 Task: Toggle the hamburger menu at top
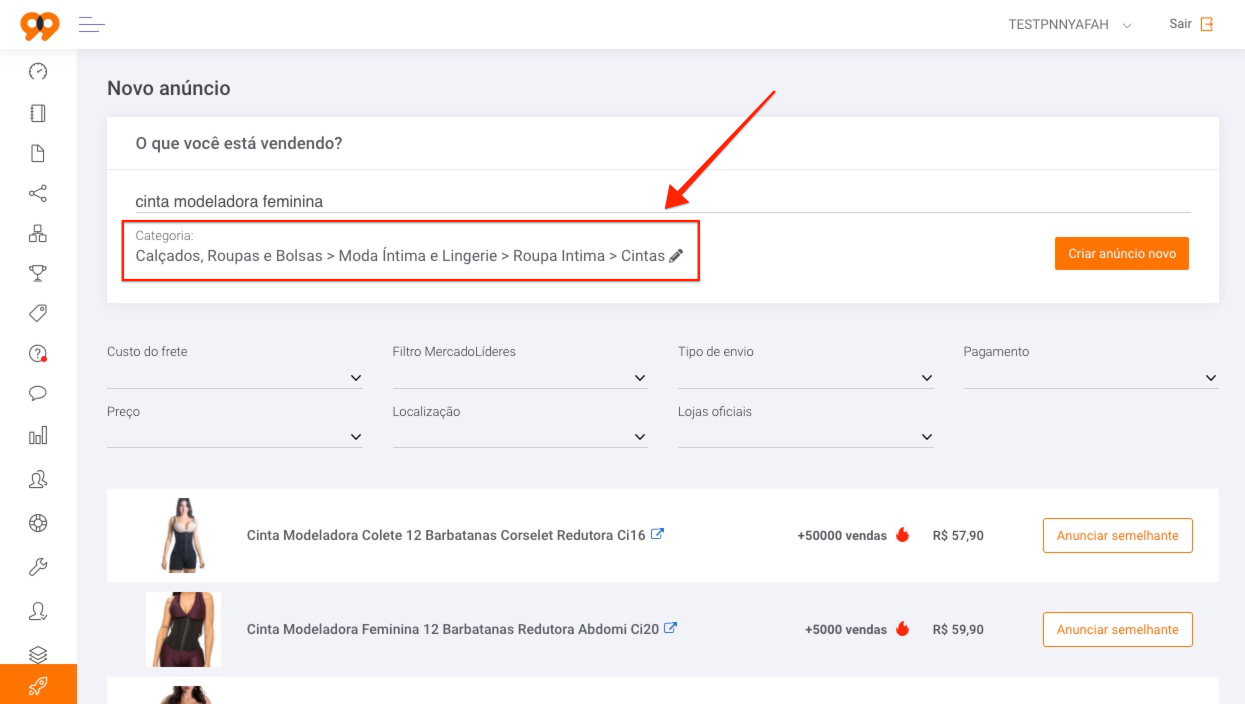click(92, 25)
